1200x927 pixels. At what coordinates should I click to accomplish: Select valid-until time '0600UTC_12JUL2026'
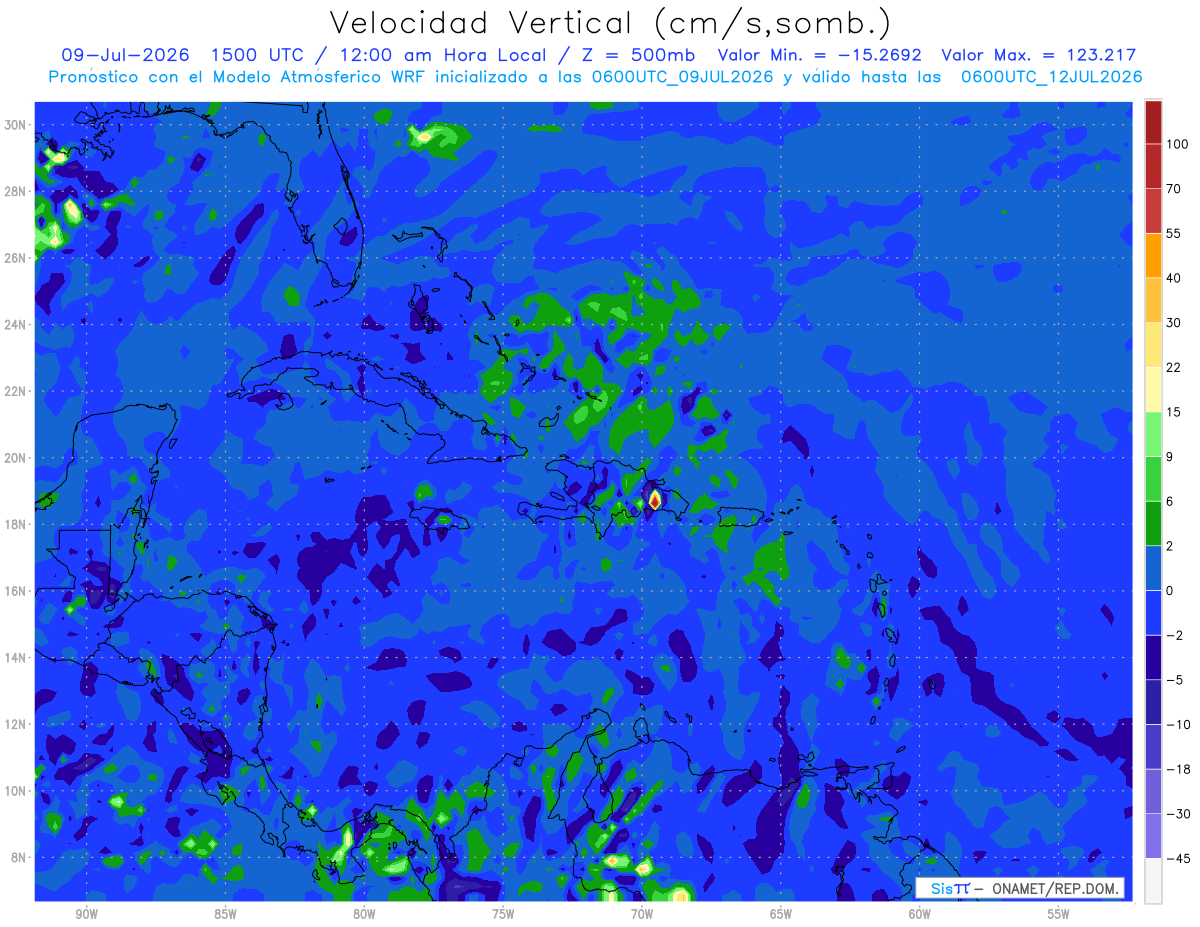[1052, 77]
